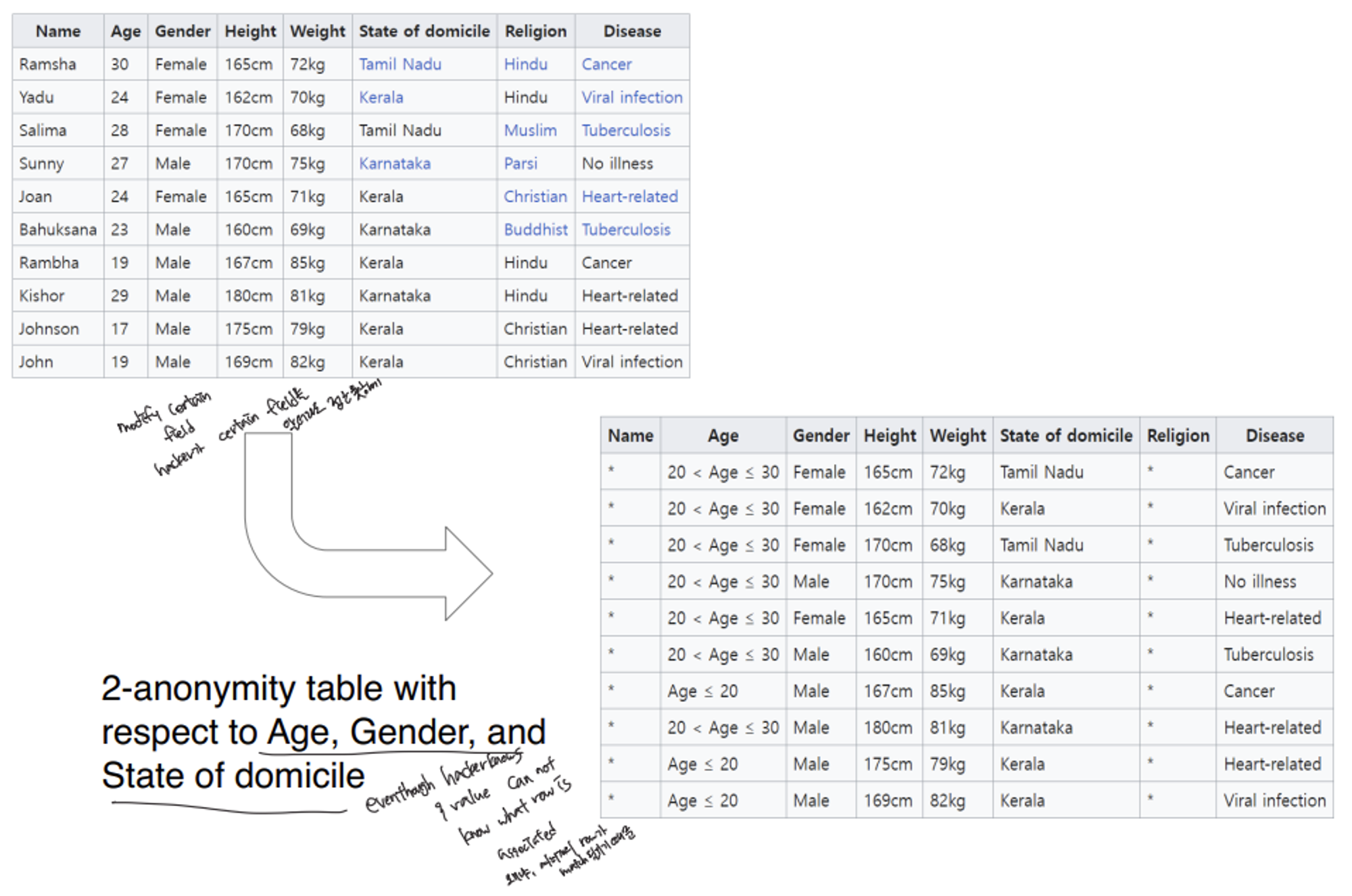1352x896 pixels.
Task: Open the Viral infection link in Yadu's row
Action: pyautogui.click(x=632, y=97)
